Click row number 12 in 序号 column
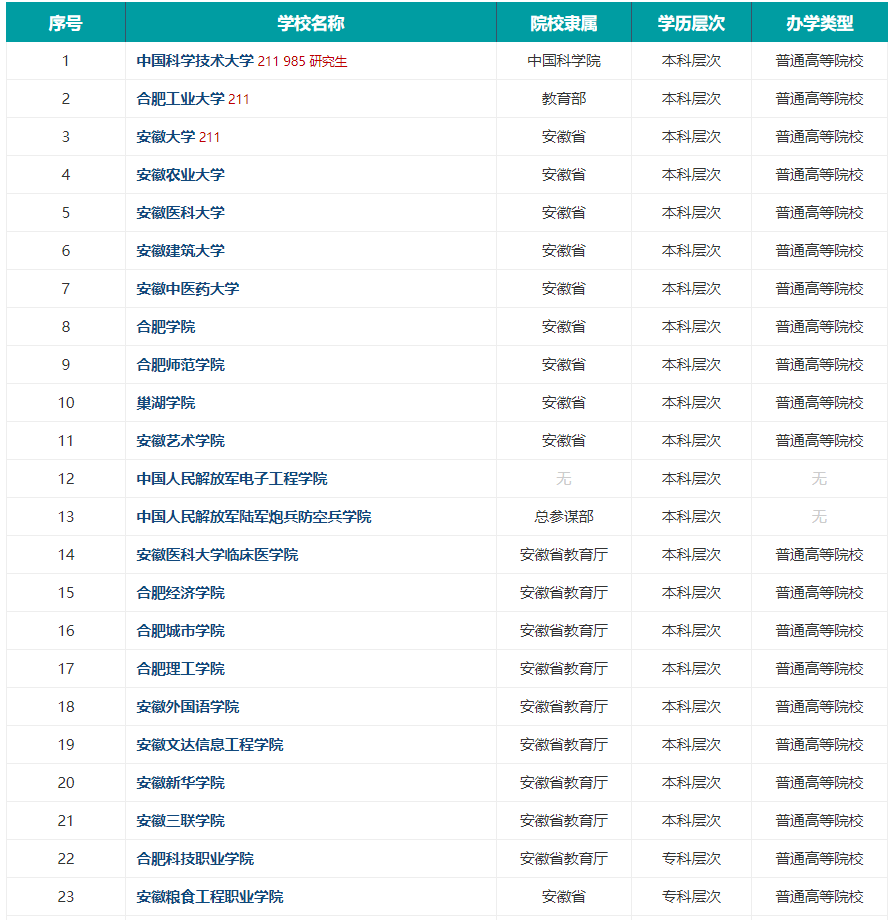 tap(66, 479)
